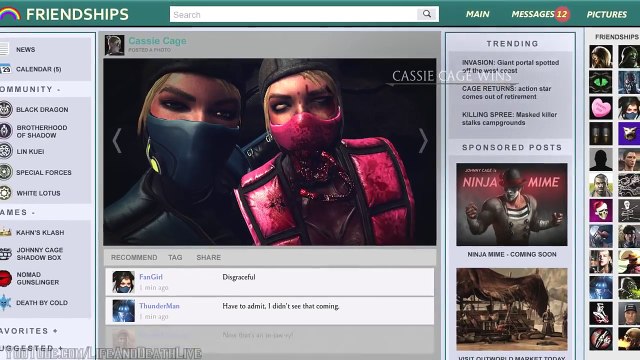Open the PICTURES tab
This screenshot has width=640, height=360.
(x=607, y=14)
